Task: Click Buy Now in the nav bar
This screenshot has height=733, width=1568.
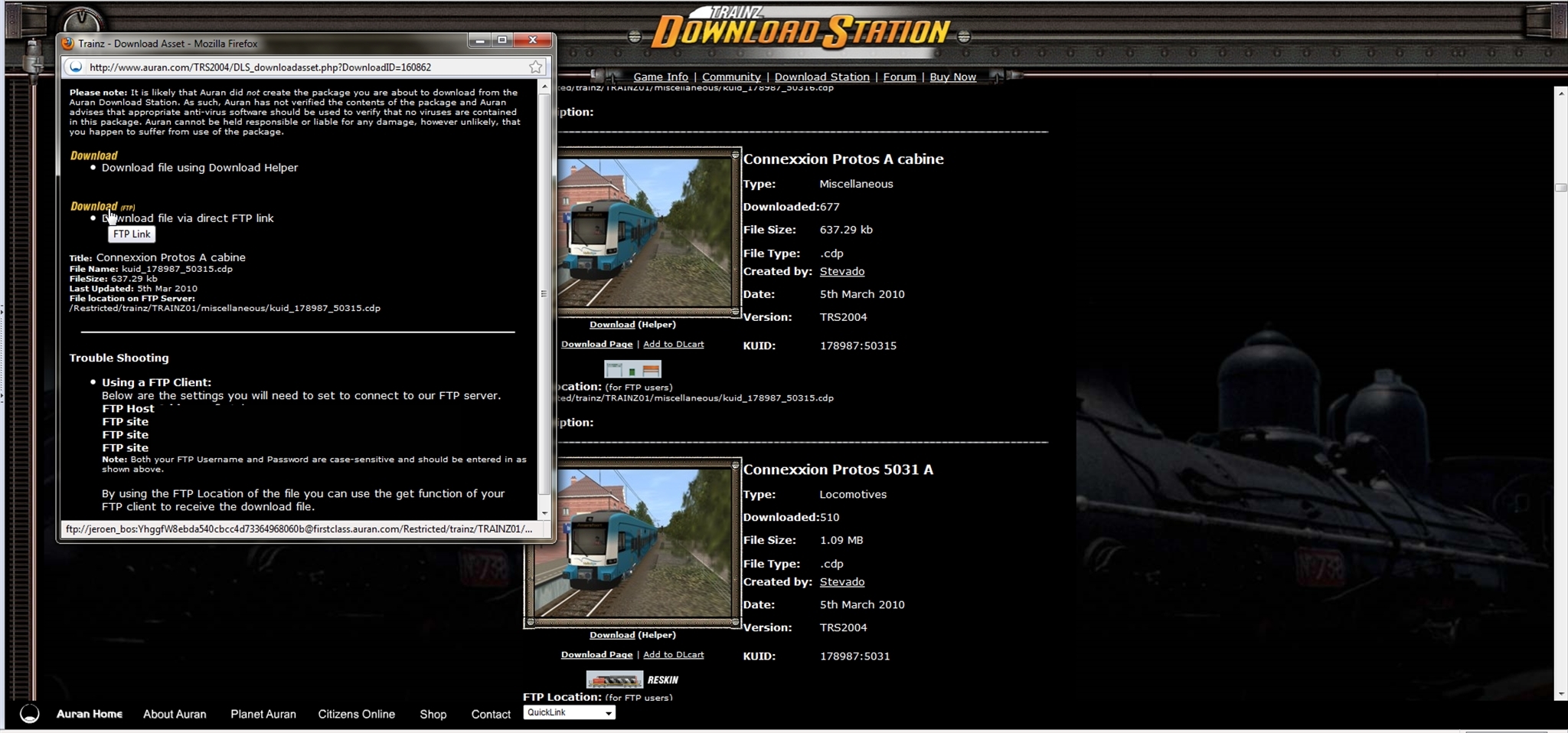Action: [x=952, y=77]
